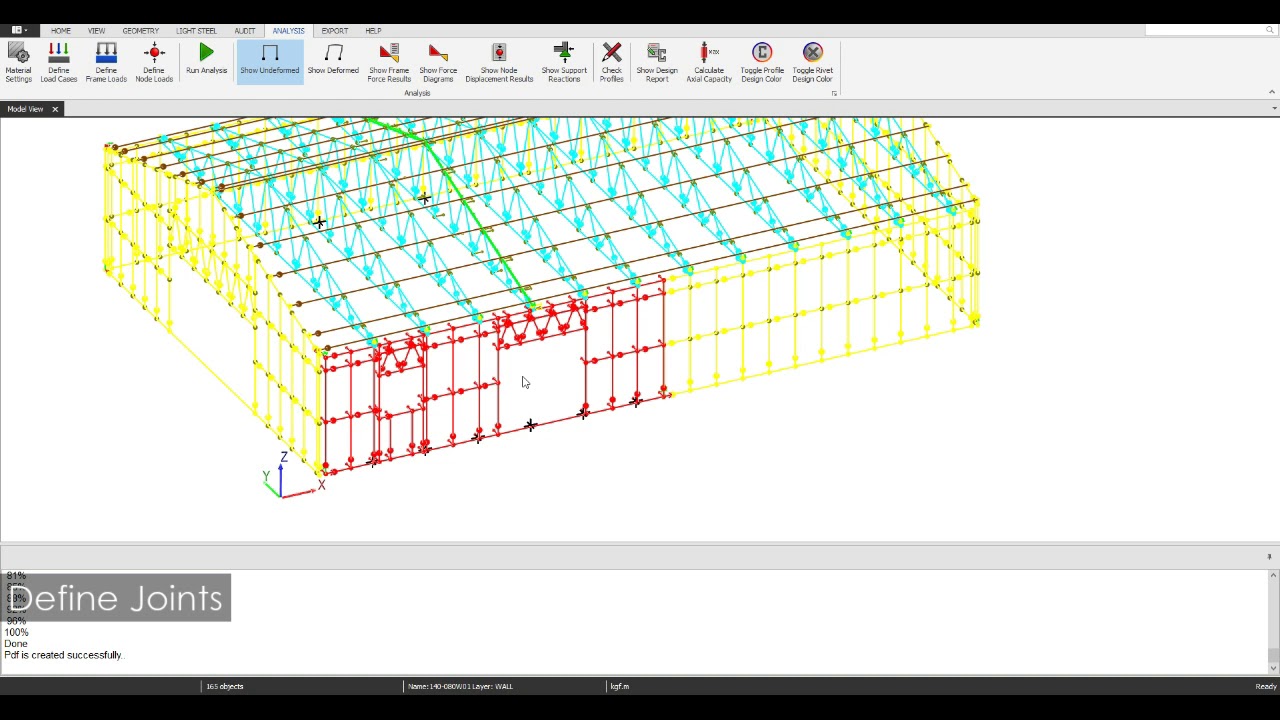
Task: Open the application menu button
Action: (19, 30)
